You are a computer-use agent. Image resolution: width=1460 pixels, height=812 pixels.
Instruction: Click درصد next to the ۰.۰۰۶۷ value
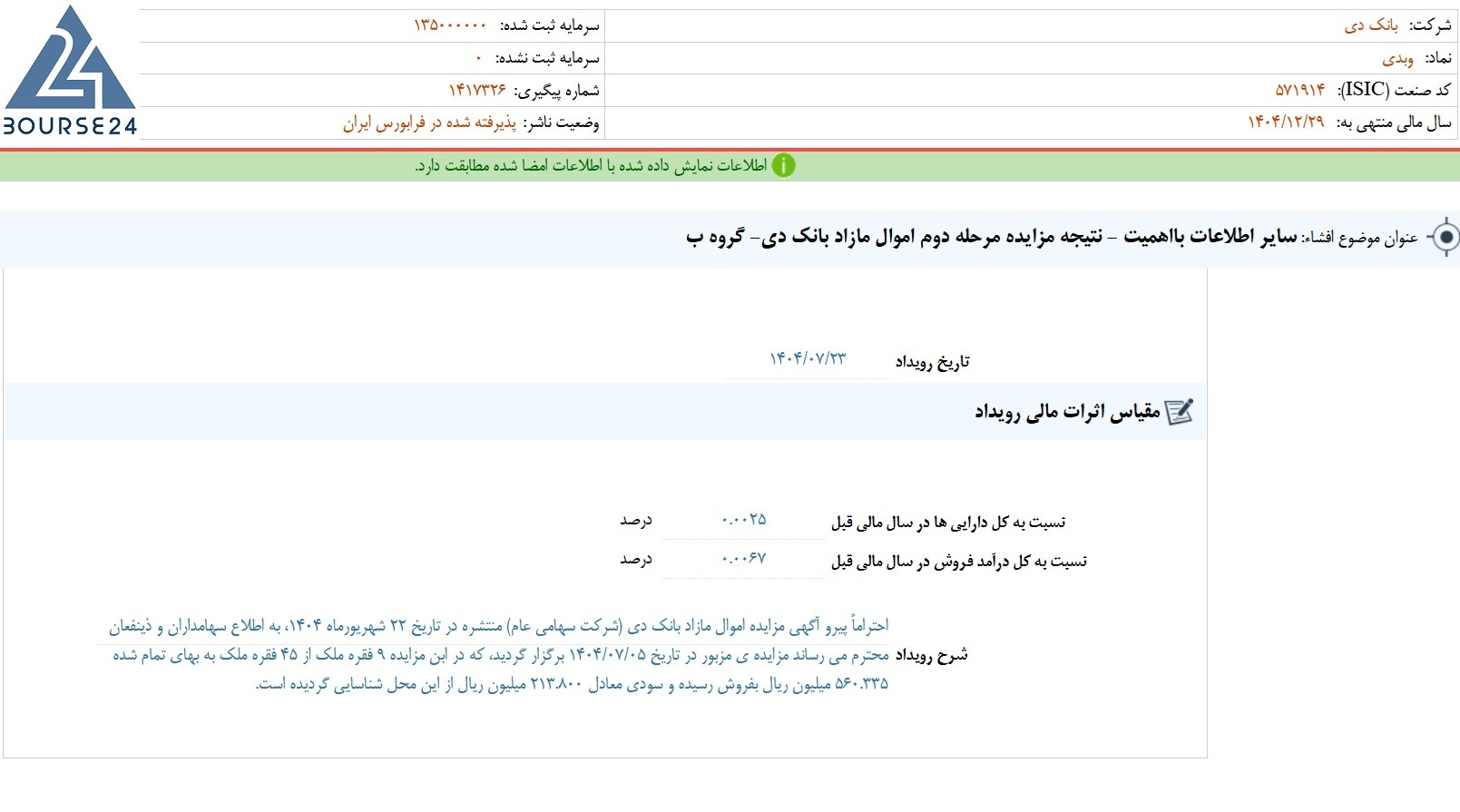(x=636, y=559)
